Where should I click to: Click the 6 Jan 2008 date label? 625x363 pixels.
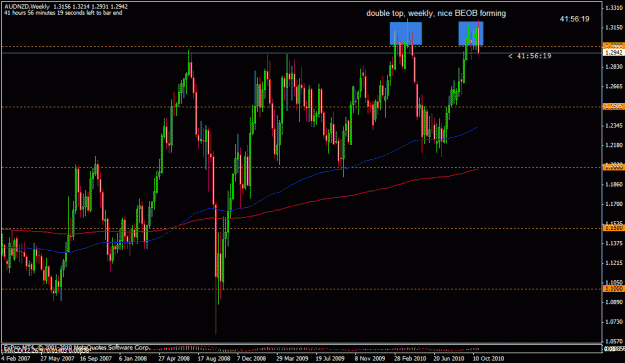click(133, 358)
